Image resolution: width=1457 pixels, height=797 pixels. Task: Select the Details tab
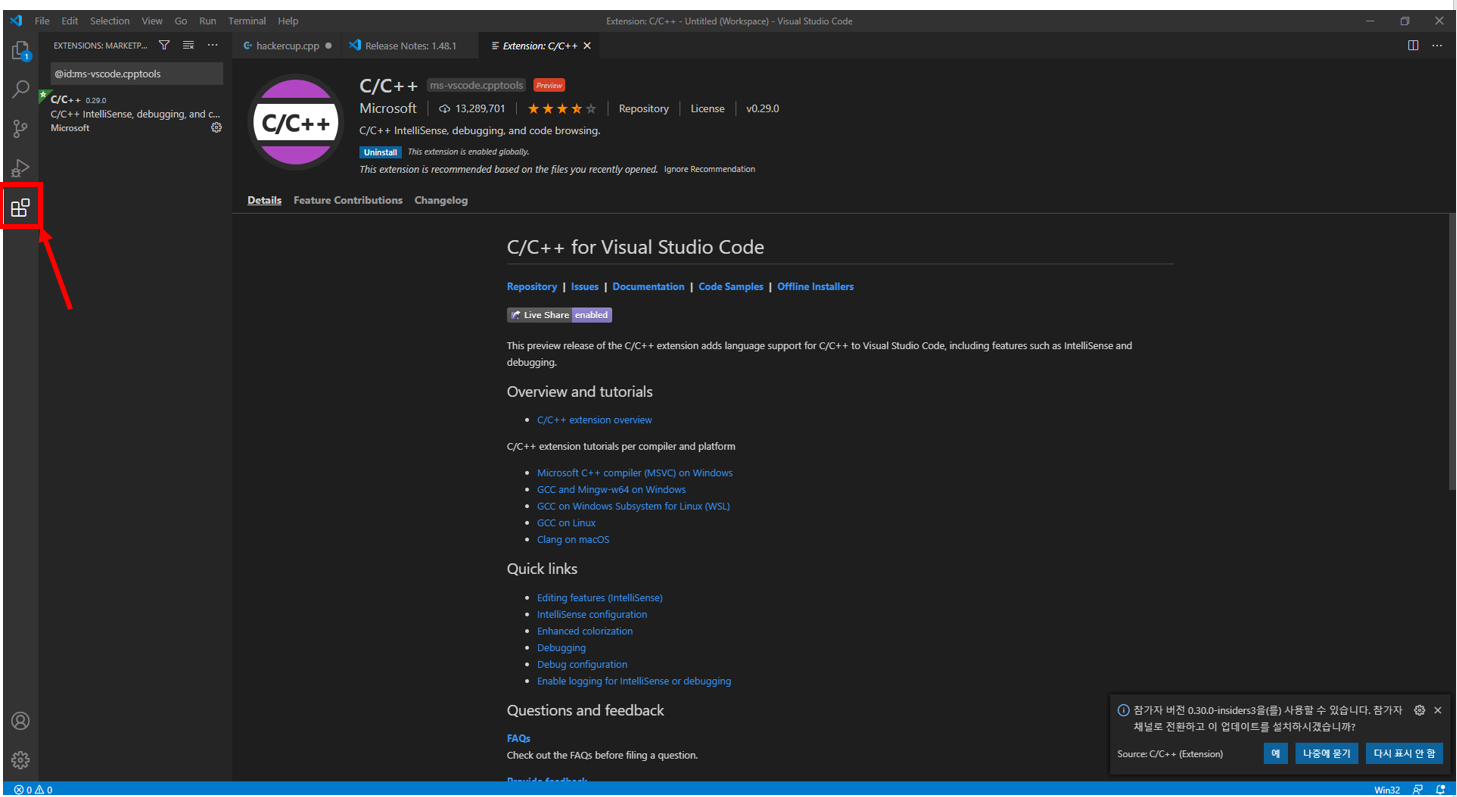coord(264,200)
